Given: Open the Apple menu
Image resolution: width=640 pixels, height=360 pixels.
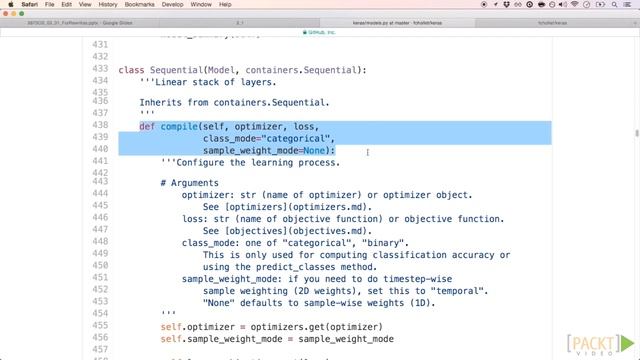Looking at the screenshot, I should [11, 4].
